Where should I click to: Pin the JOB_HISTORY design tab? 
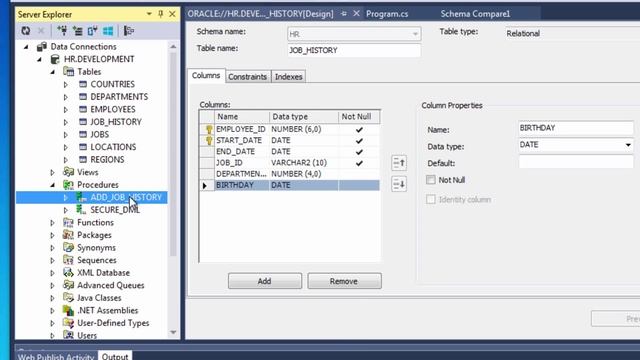coord(344,14)
